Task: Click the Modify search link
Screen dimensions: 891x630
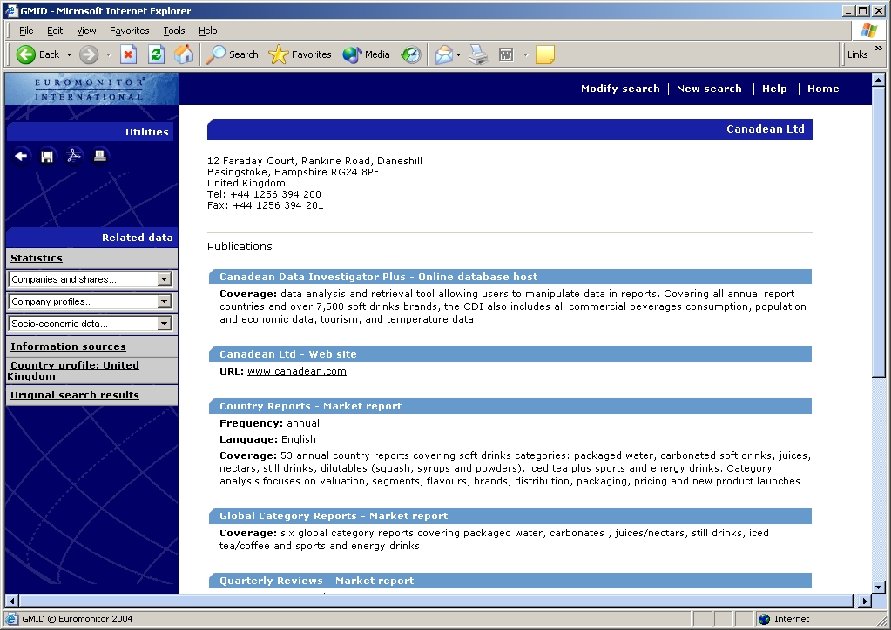Action: [x=620, y=88]
